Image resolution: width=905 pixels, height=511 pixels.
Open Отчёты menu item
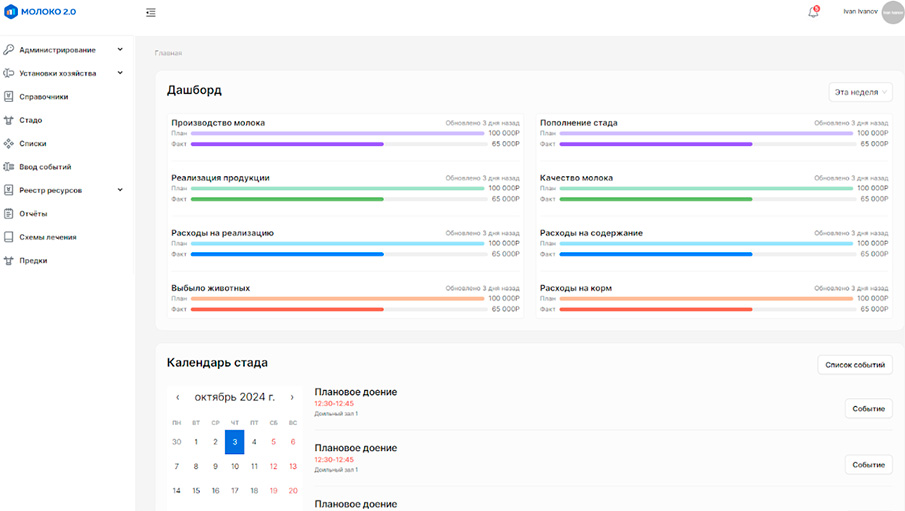coord(33,214)
